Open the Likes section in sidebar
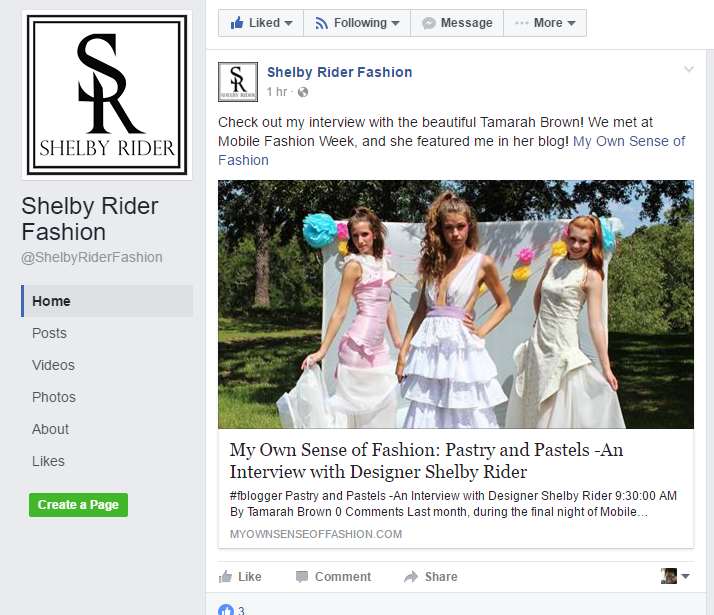Viewport: 714px width, 615px height. (x=48, y=461)
